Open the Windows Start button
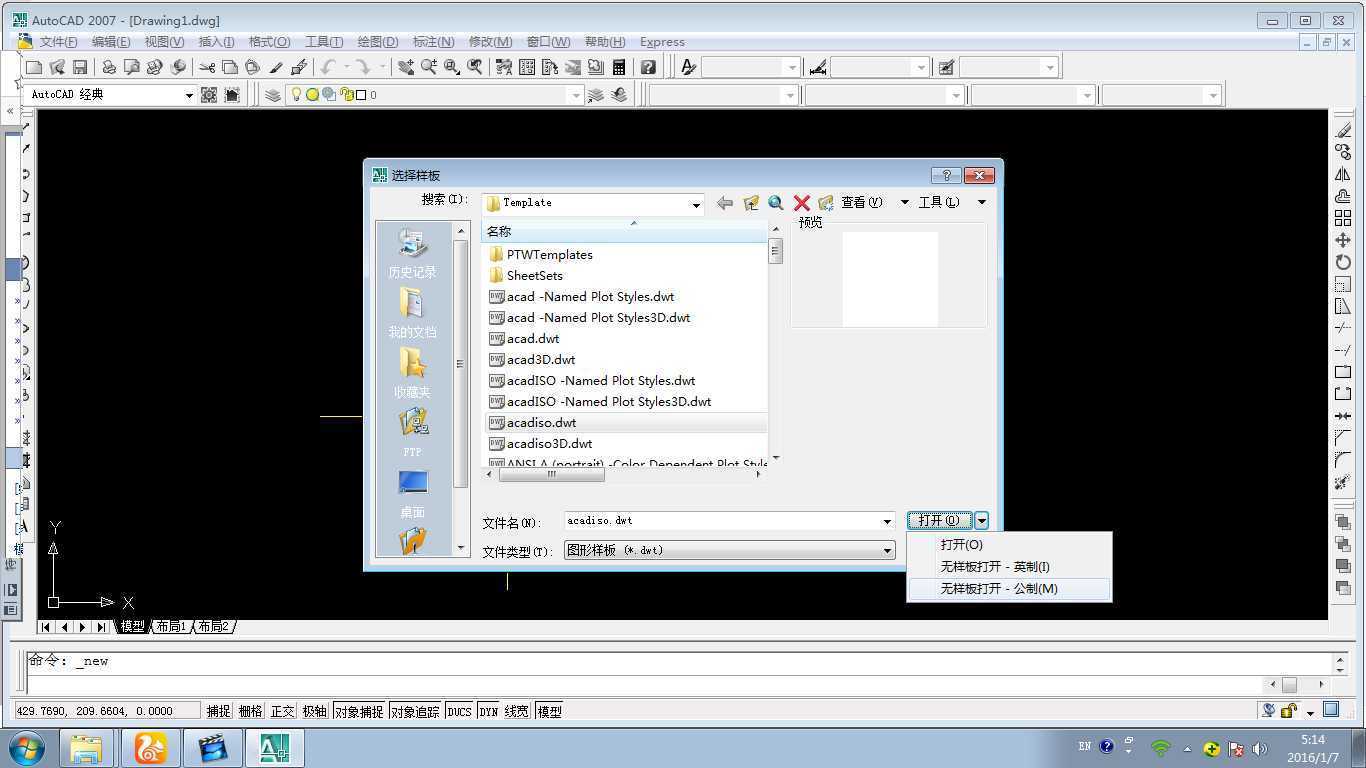 (25, 747)
